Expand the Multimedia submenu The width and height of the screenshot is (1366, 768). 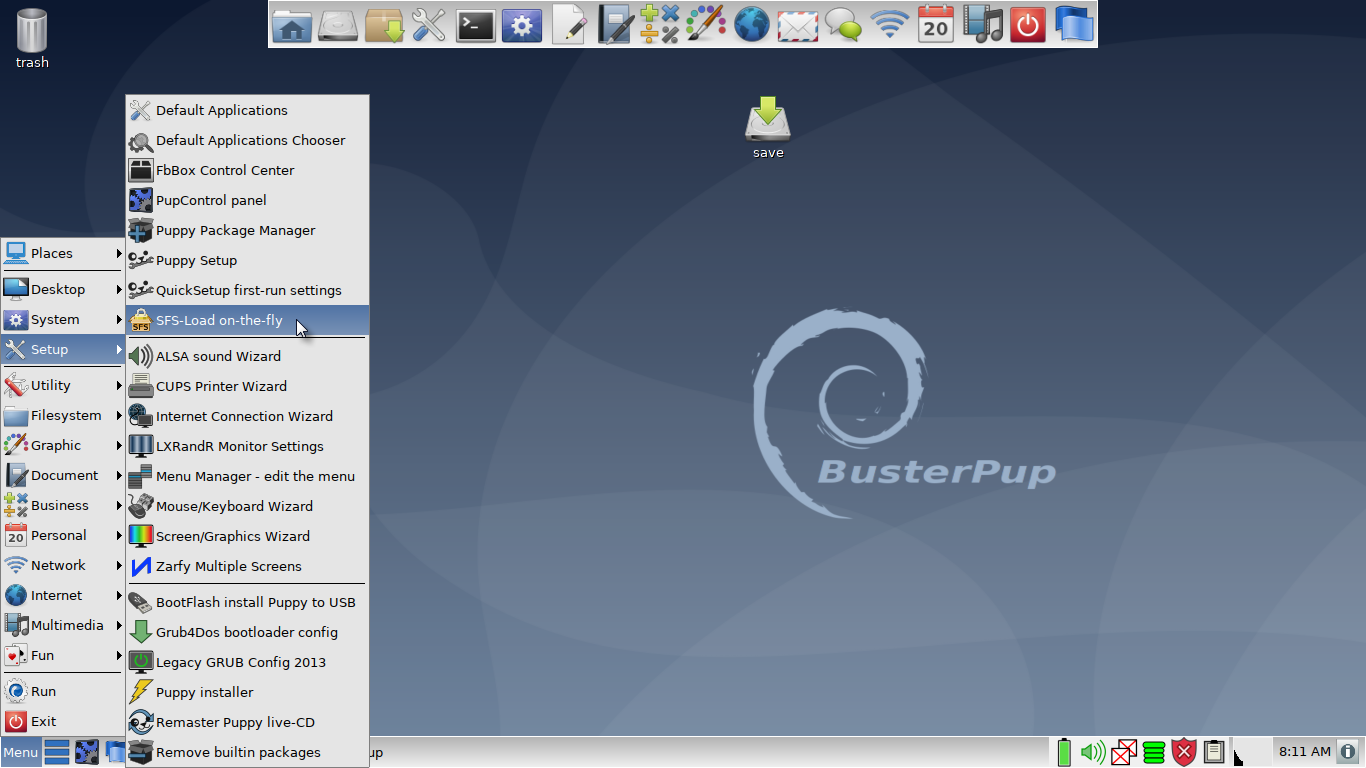click(62, 625)
